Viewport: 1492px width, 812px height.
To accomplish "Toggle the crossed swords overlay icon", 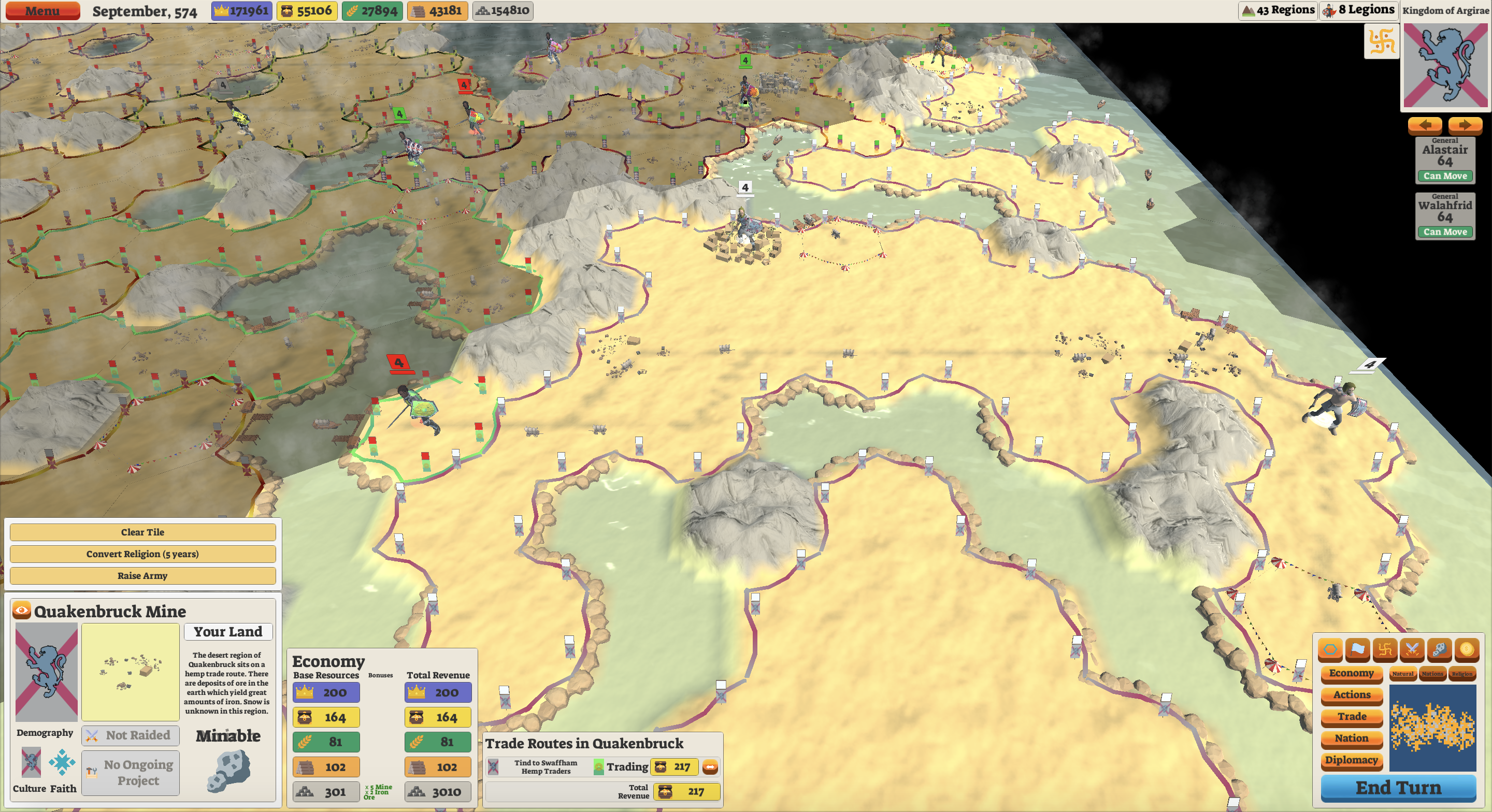I will click(x=1412, y=650).
